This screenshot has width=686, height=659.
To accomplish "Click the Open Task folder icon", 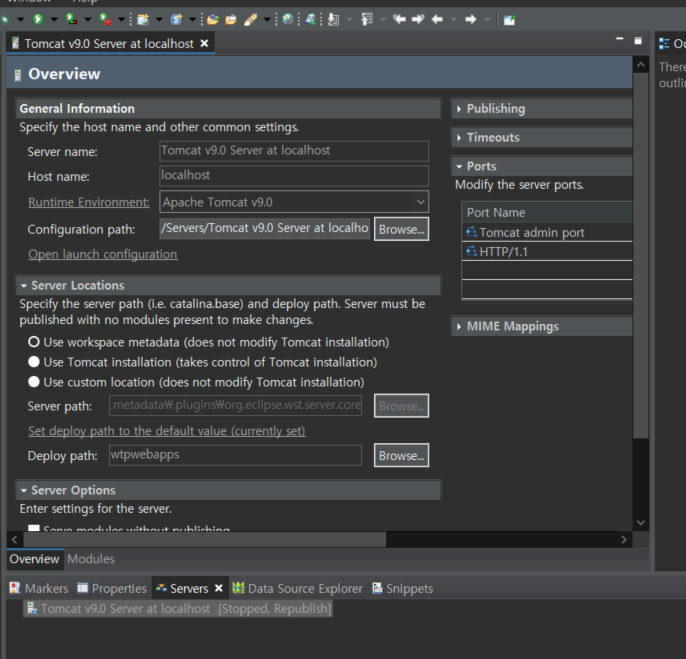I will [x=231, y=19].
